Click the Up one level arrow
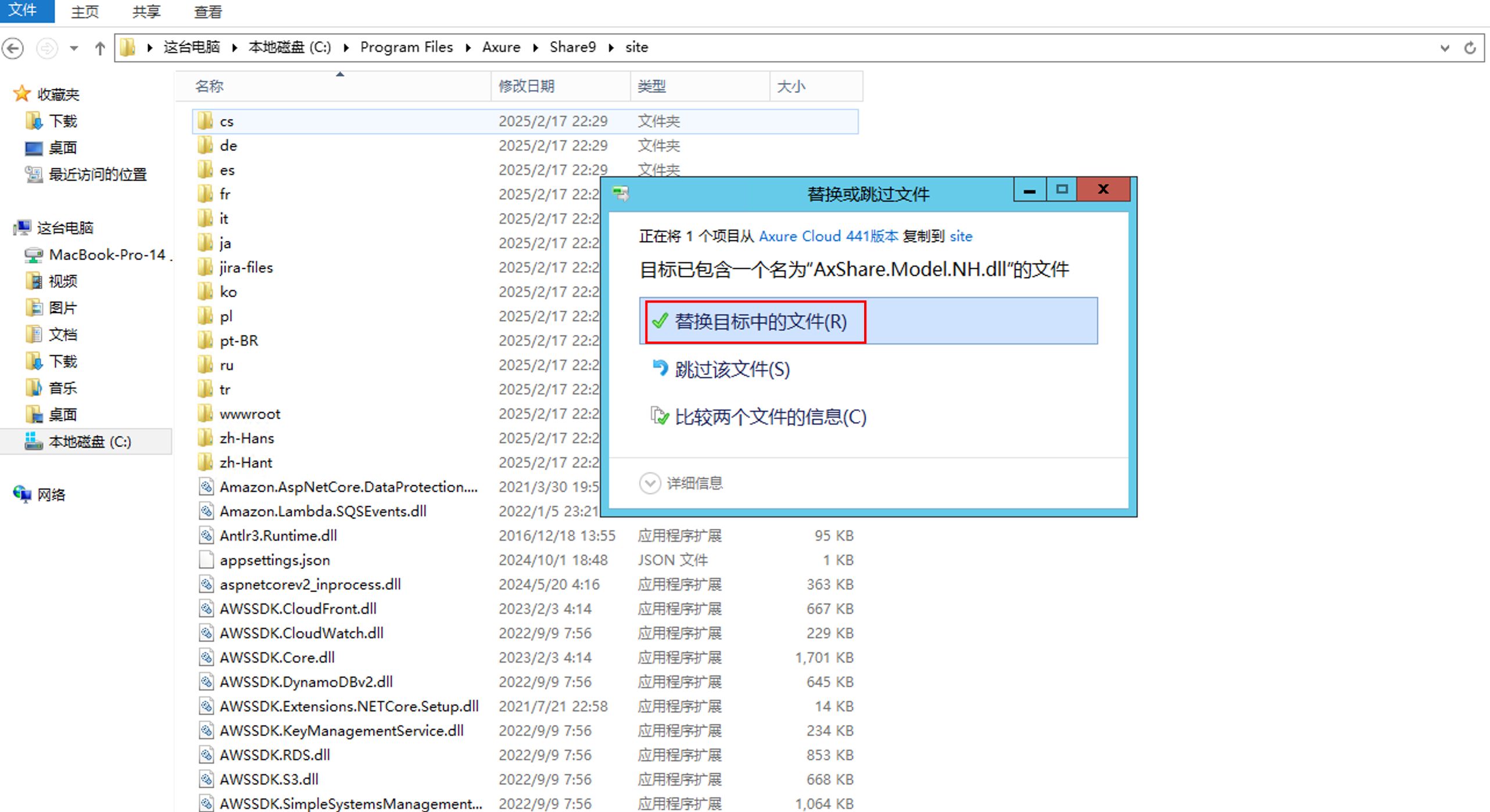 [x=99, y=48]
